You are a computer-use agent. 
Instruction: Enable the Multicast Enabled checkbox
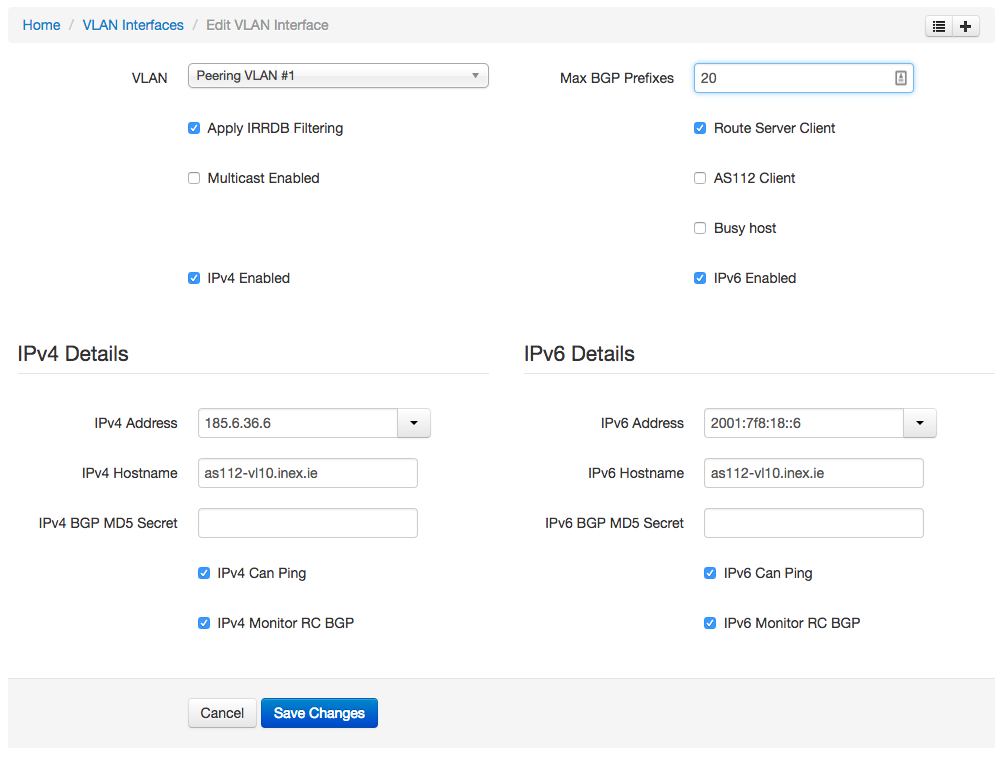coord(194,178)
